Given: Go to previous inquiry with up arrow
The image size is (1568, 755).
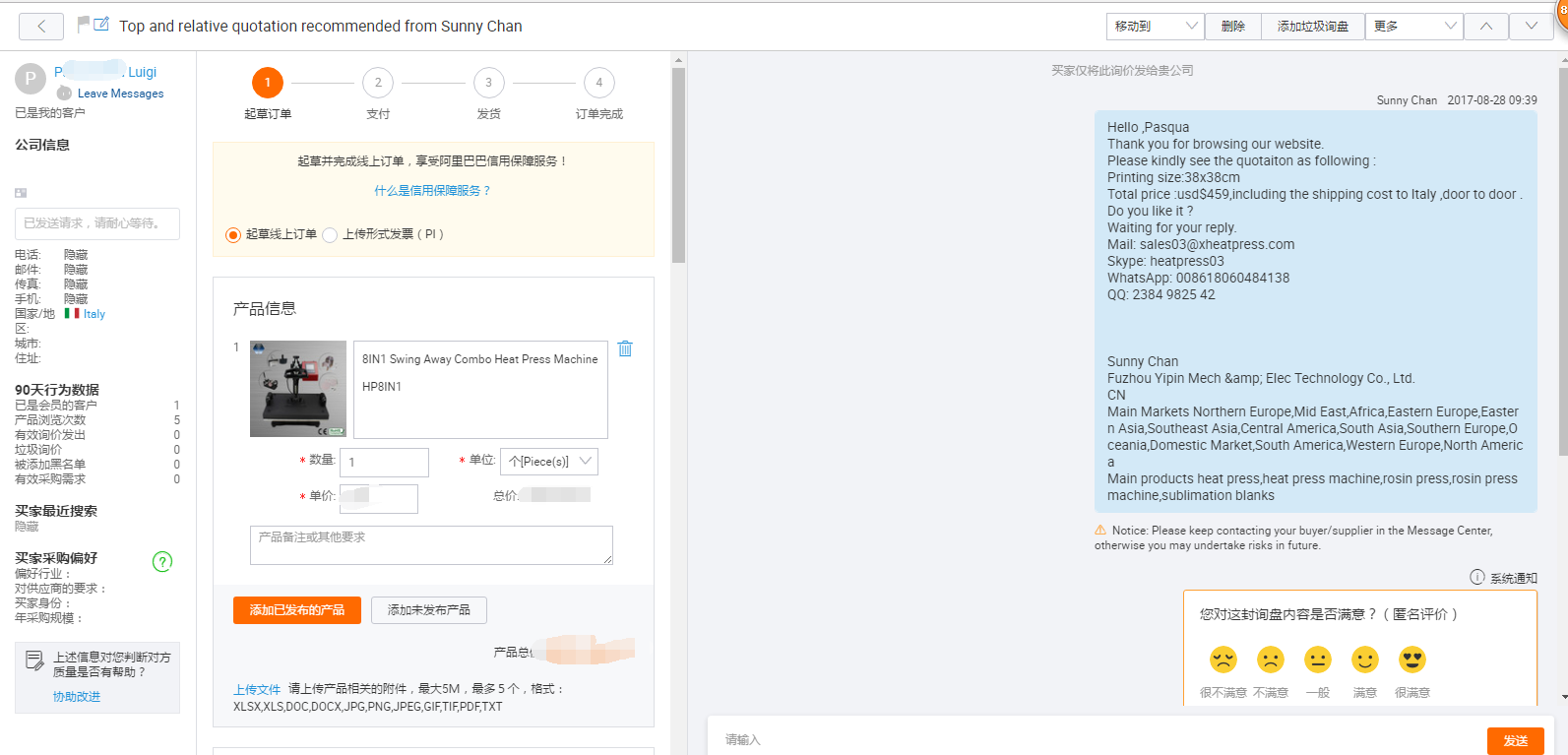Looking at the screenshot, I should [x=1486, y=27].
